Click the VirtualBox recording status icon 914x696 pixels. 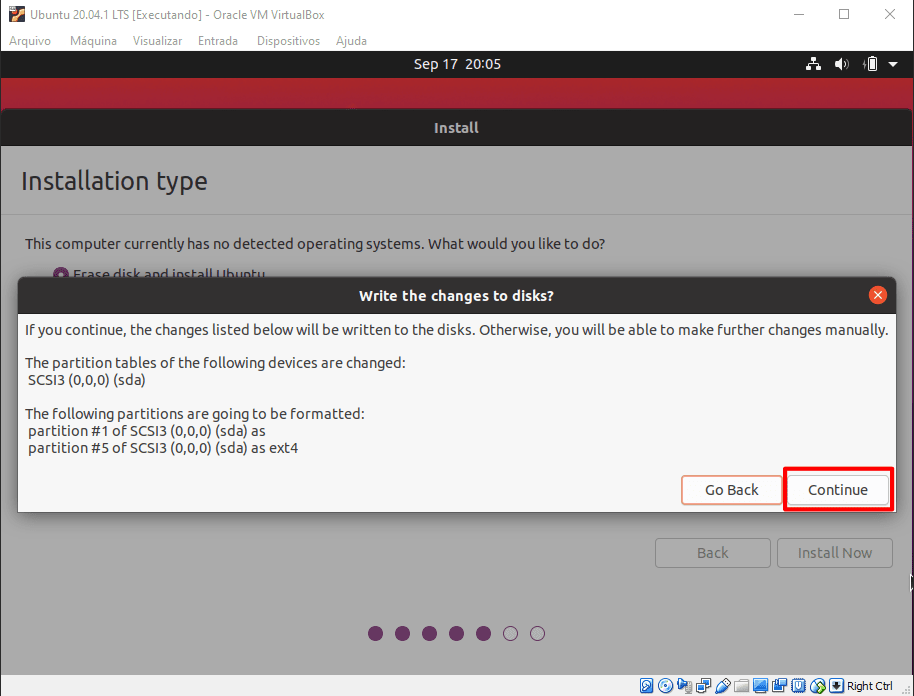tap(779, 686)
